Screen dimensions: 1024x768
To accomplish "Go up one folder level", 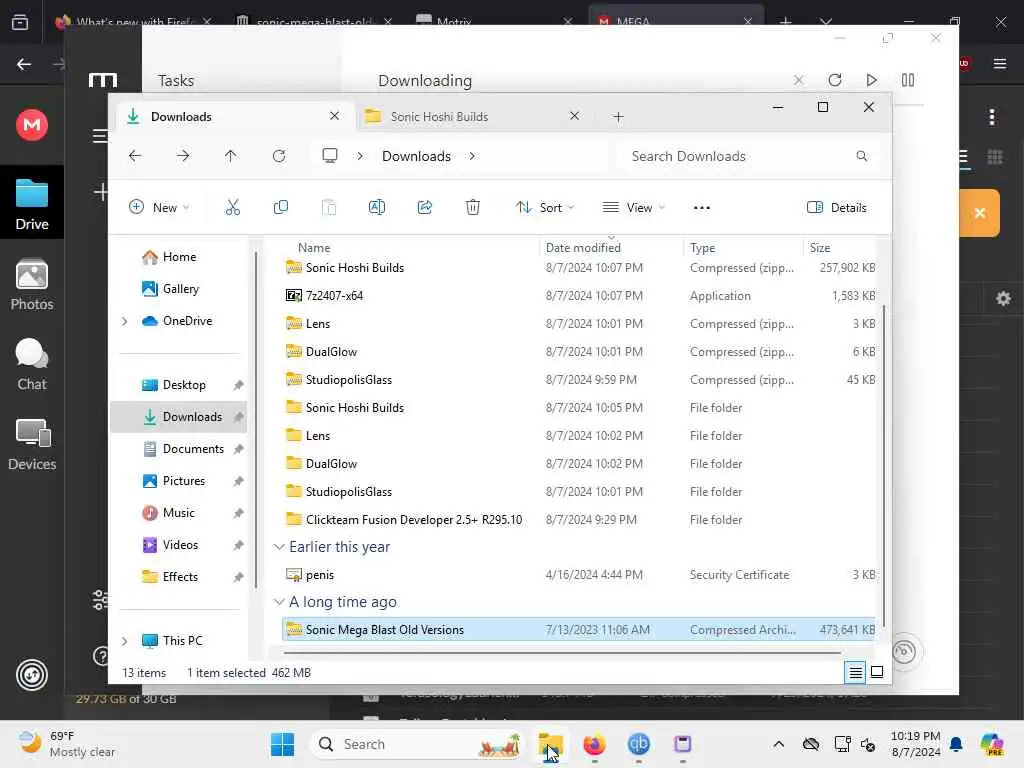I will coord(231,155).
